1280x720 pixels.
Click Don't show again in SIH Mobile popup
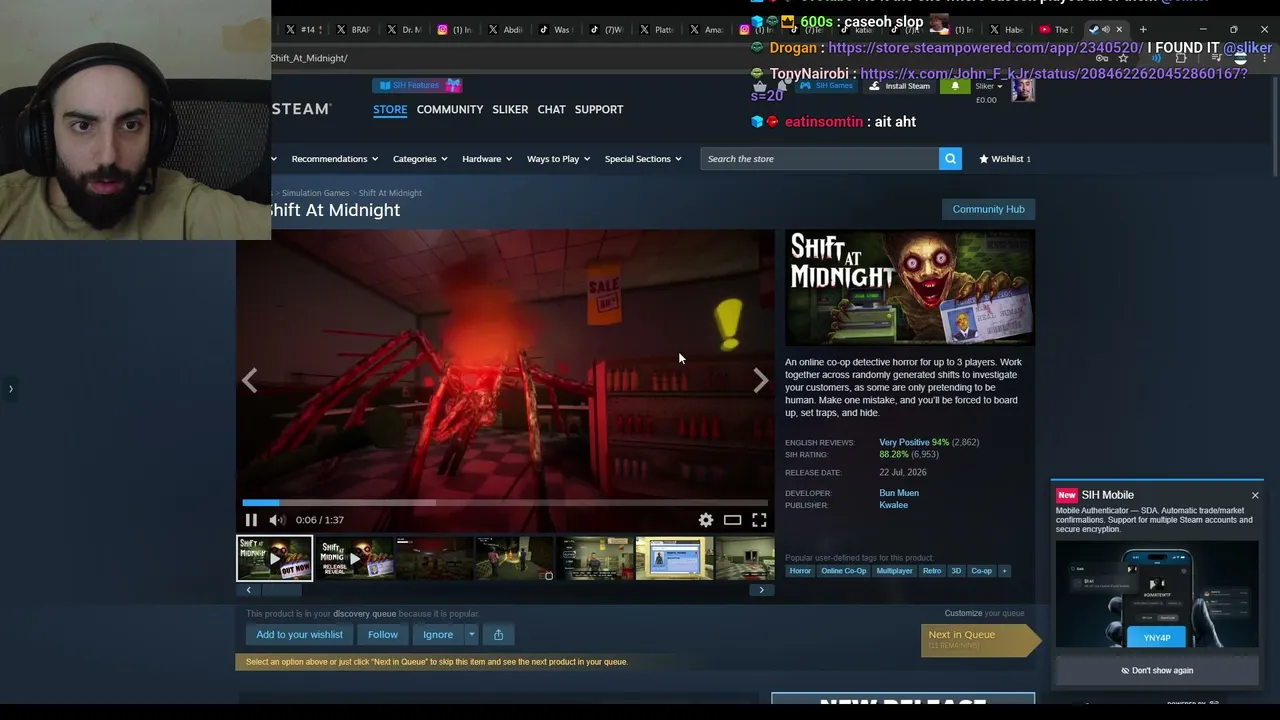click(x=1157, y=671)
